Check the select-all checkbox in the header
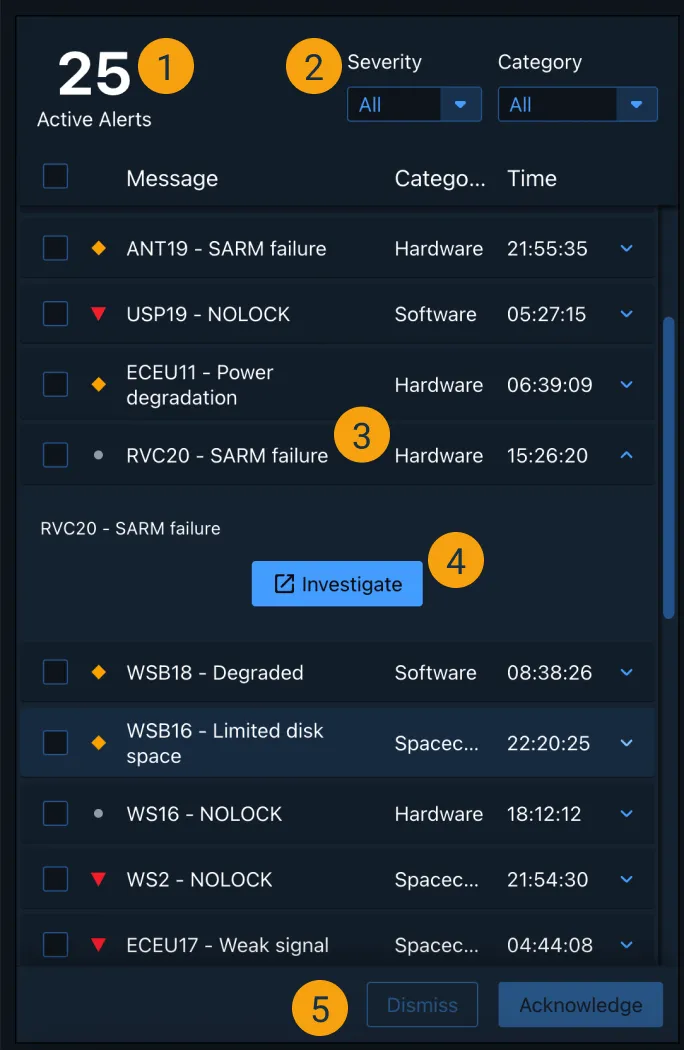Screen dimensions: 684x1050 click(x=56, y=177)
